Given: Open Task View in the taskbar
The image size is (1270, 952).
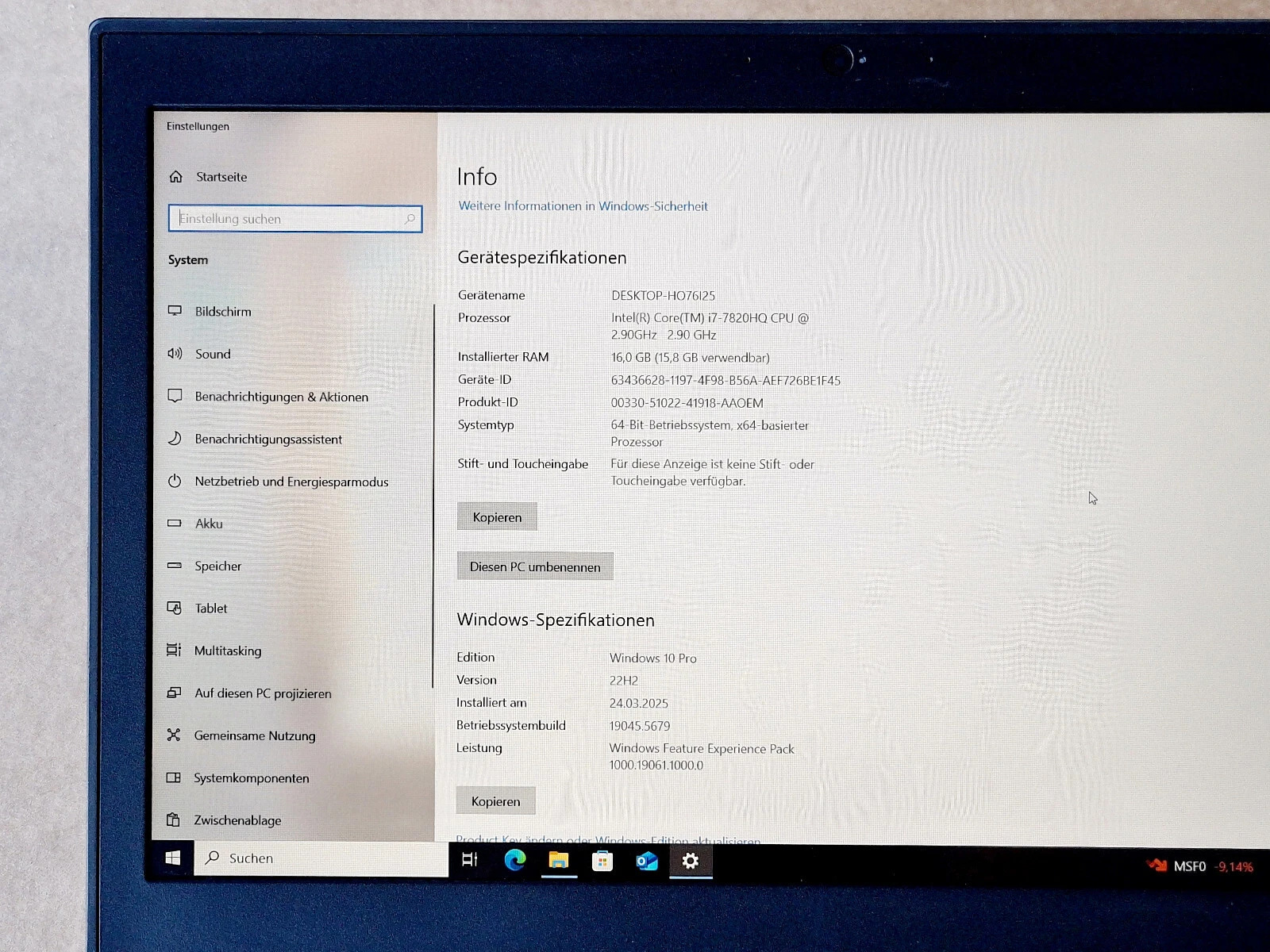Looking at the screenshot, I should pyautogui.click(x=470, y=860).
